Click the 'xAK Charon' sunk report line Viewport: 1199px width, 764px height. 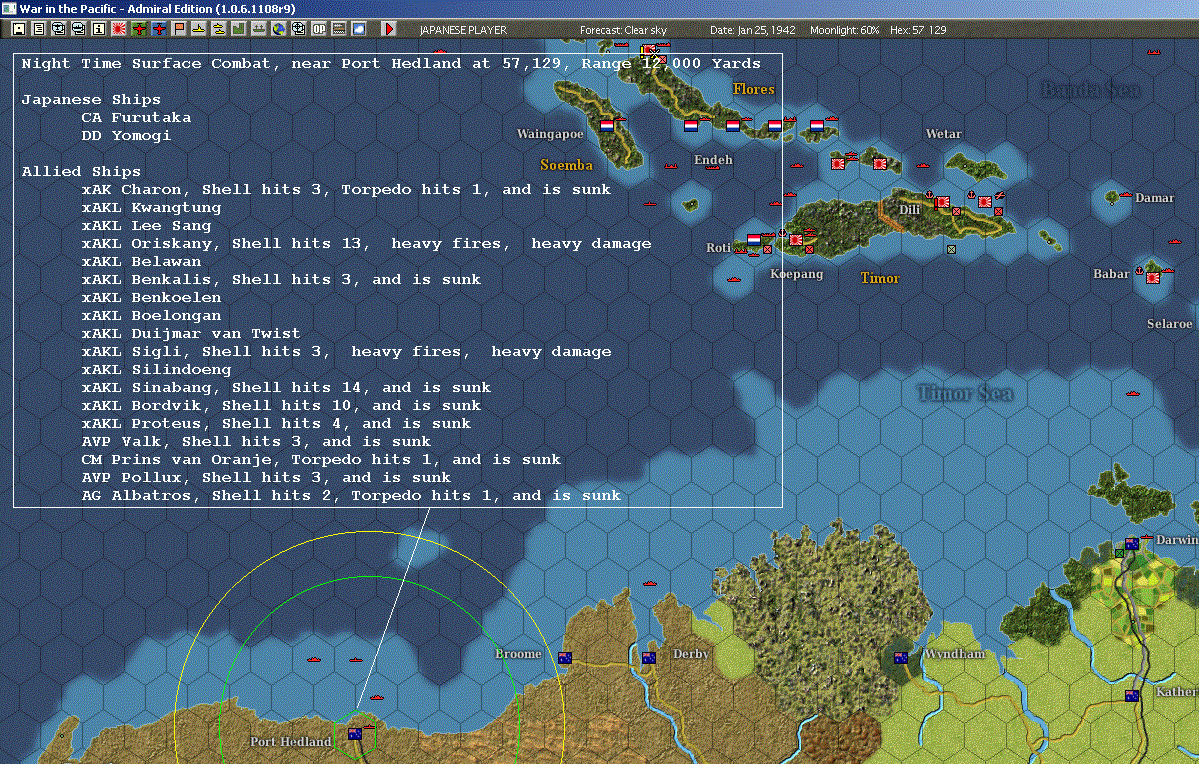point(346,189)
